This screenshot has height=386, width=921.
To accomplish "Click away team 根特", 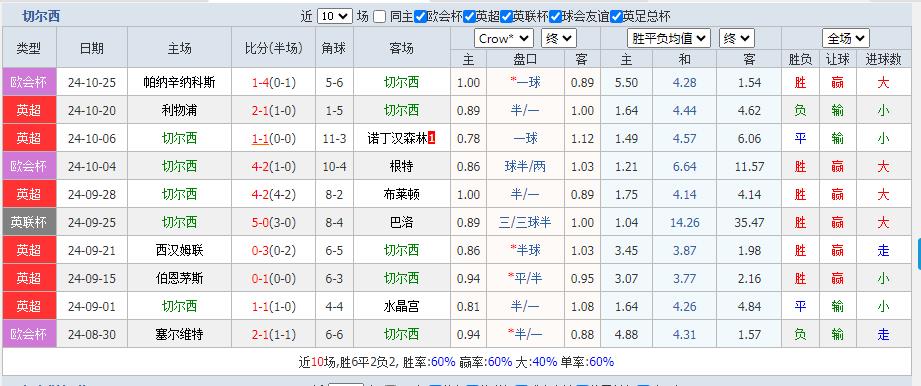I will click(x=402, y=167).
